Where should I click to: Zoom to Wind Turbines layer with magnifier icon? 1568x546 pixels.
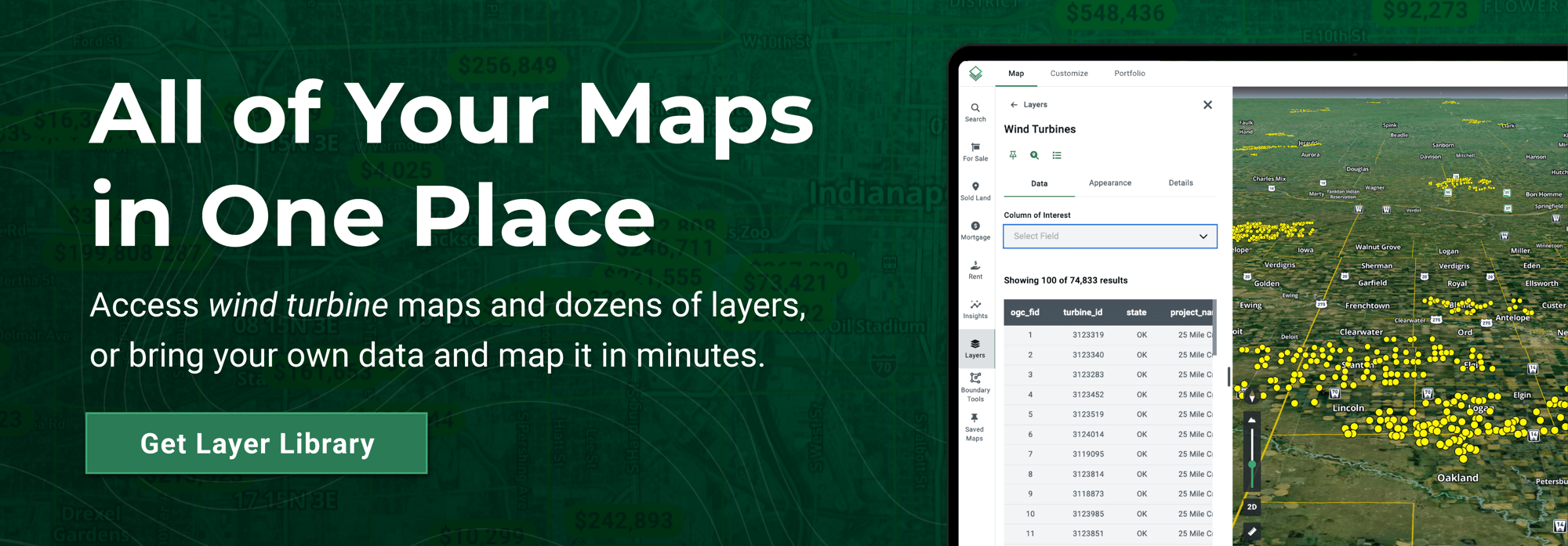(1035, 155)
